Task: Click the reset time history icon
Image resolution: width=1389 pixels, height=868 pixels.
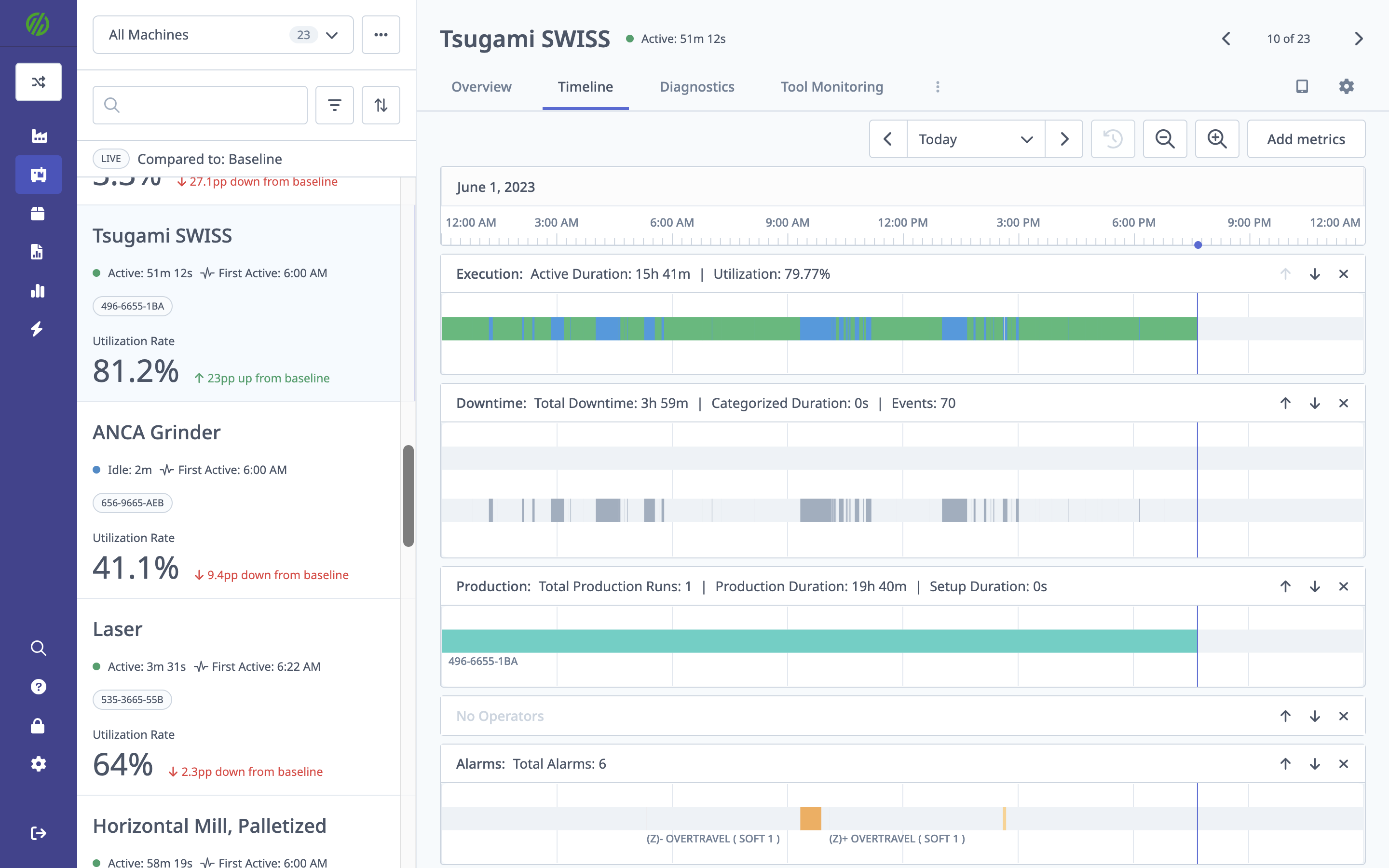Action: 1113,139
